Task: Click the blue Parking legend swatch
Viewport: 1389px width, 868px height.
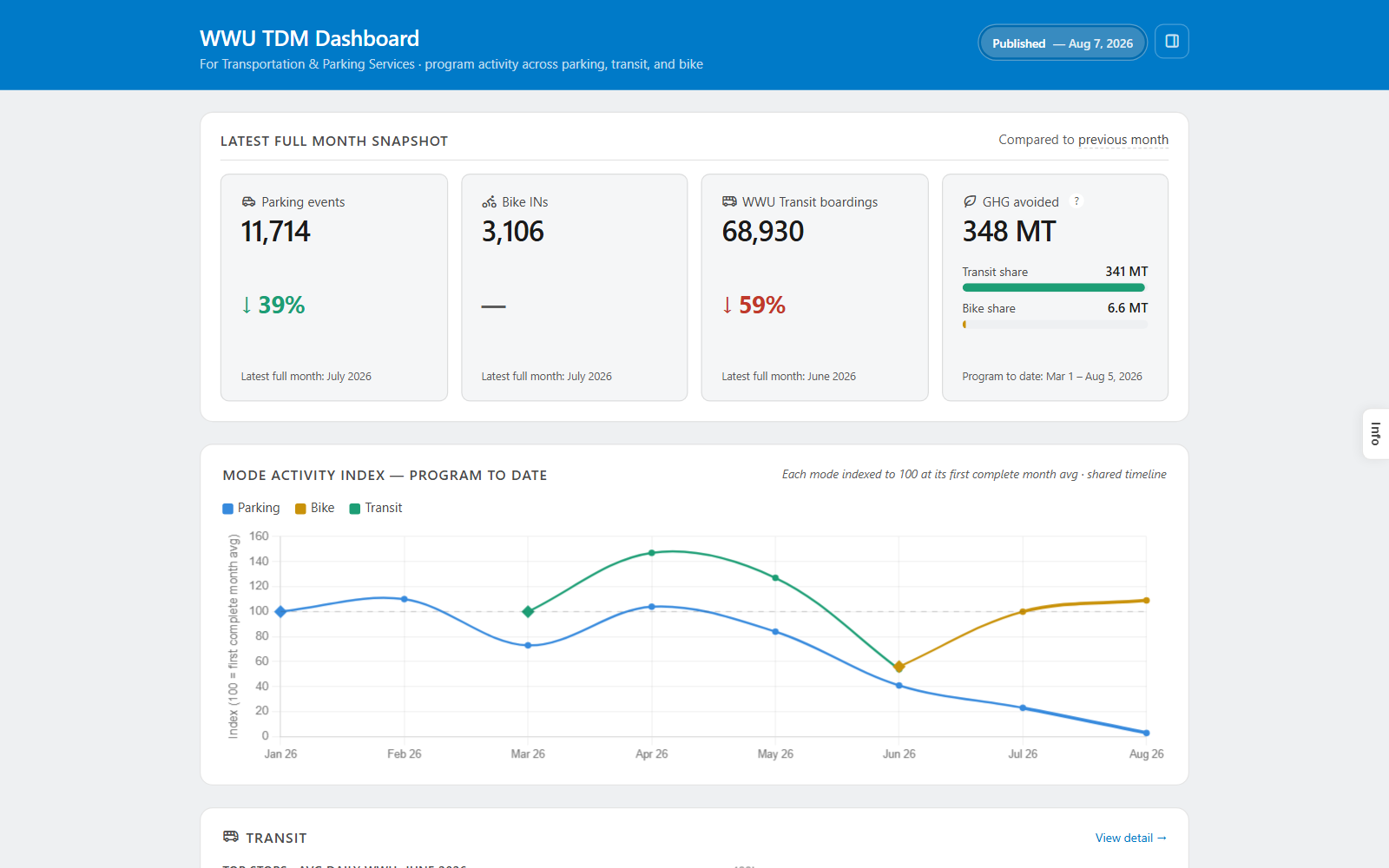Action: pos(227,509)
